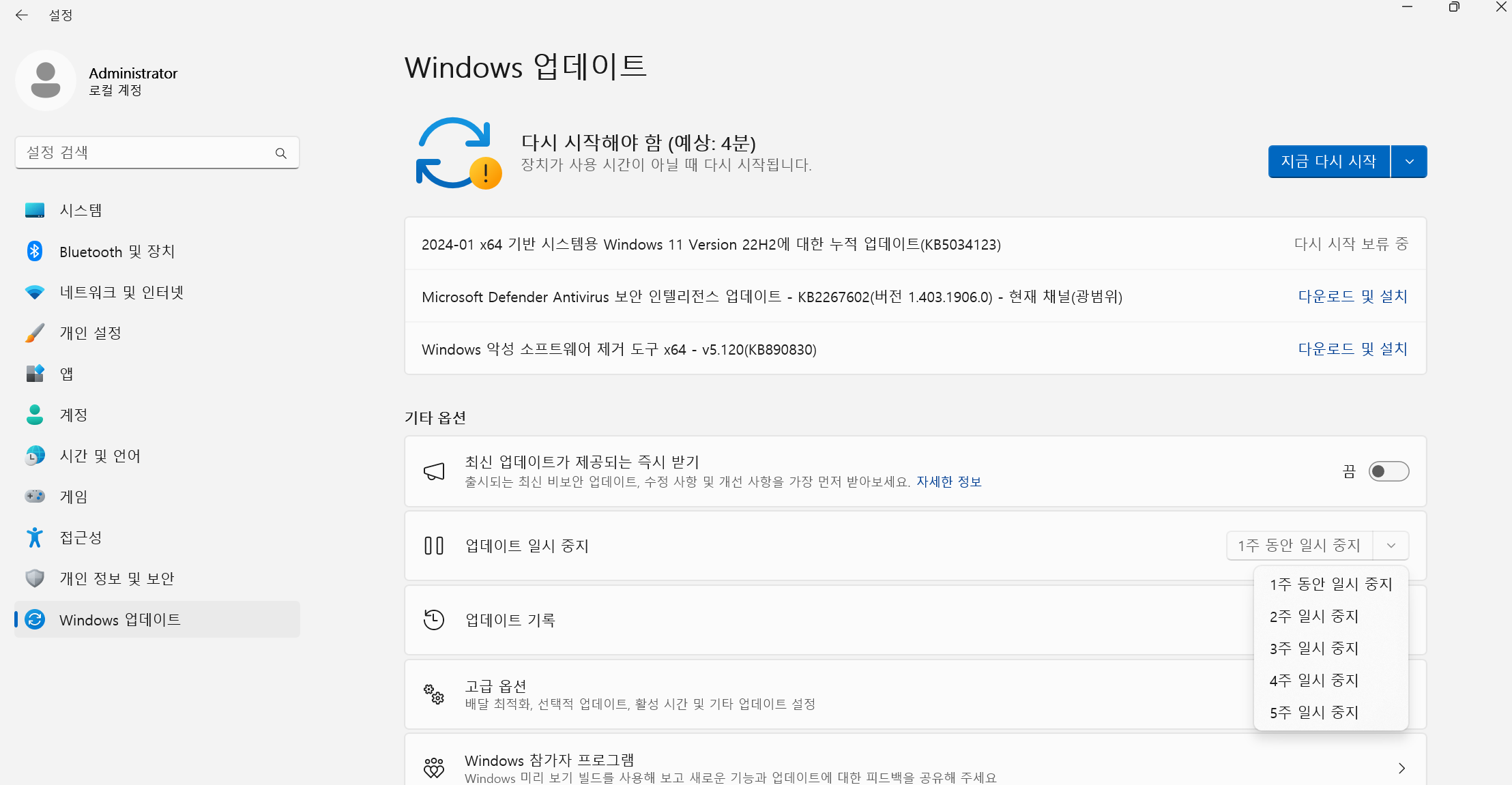Click the search magnifier icon

coord(280,153)
